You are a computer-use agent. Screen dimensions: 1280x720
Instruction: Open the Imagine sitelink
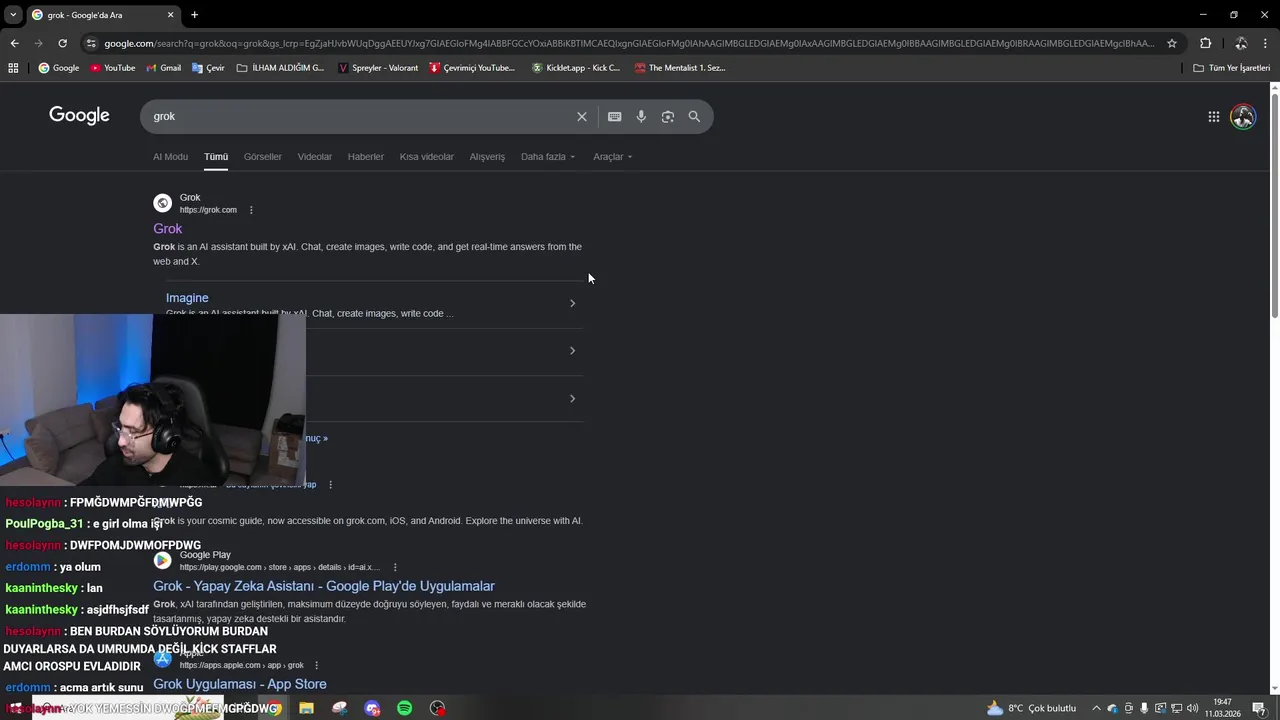point(187,298)
